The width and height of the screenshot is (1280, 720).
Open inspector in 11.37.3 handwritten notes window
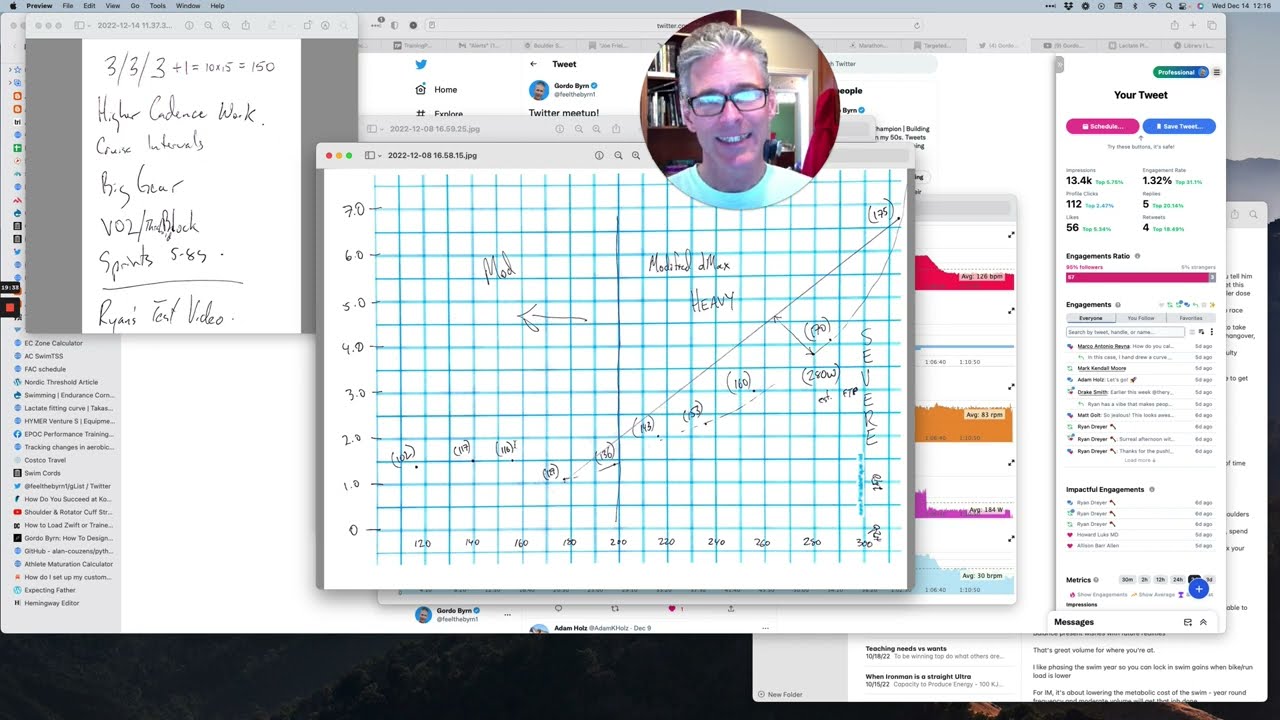(189, 25)
